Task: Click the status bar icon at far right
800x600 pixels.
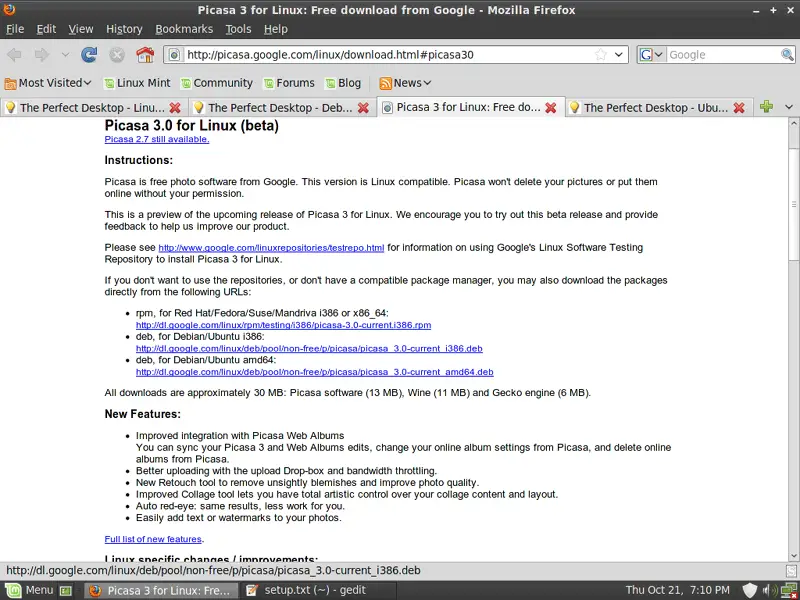Action: click(x=791, y=570)
